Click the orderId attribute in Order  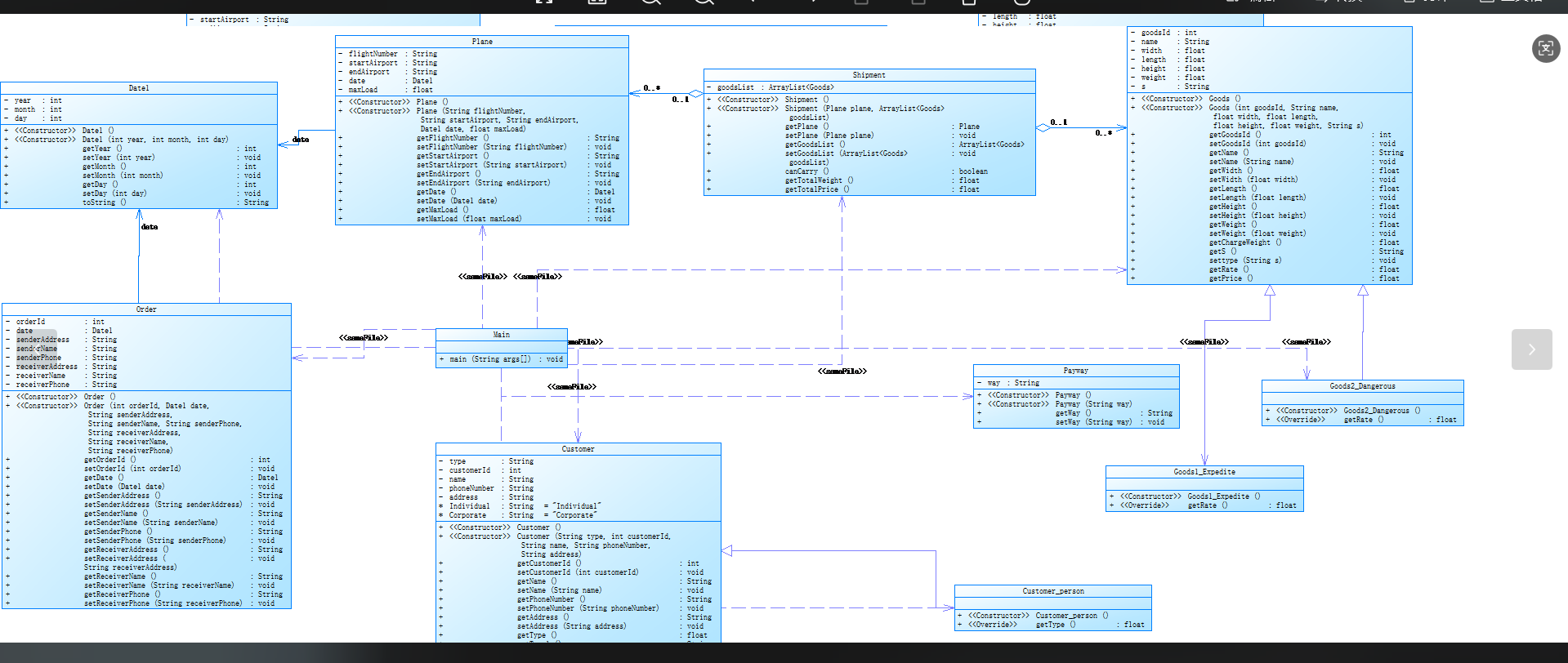pos(31,322)
